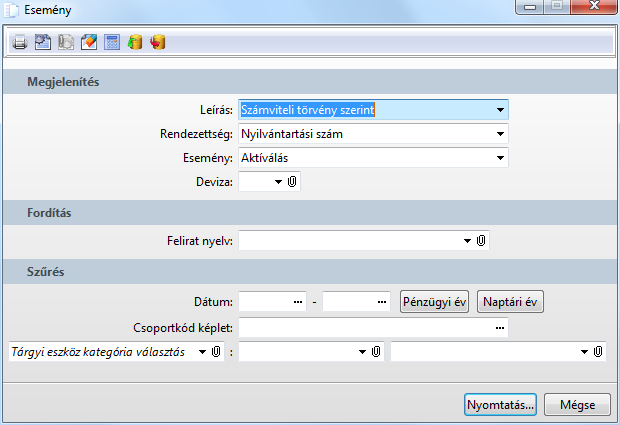Click the paperclip in the rightmost category field
Image resolution: width=620 pixels, height=425 pixels.
point(598,351)
